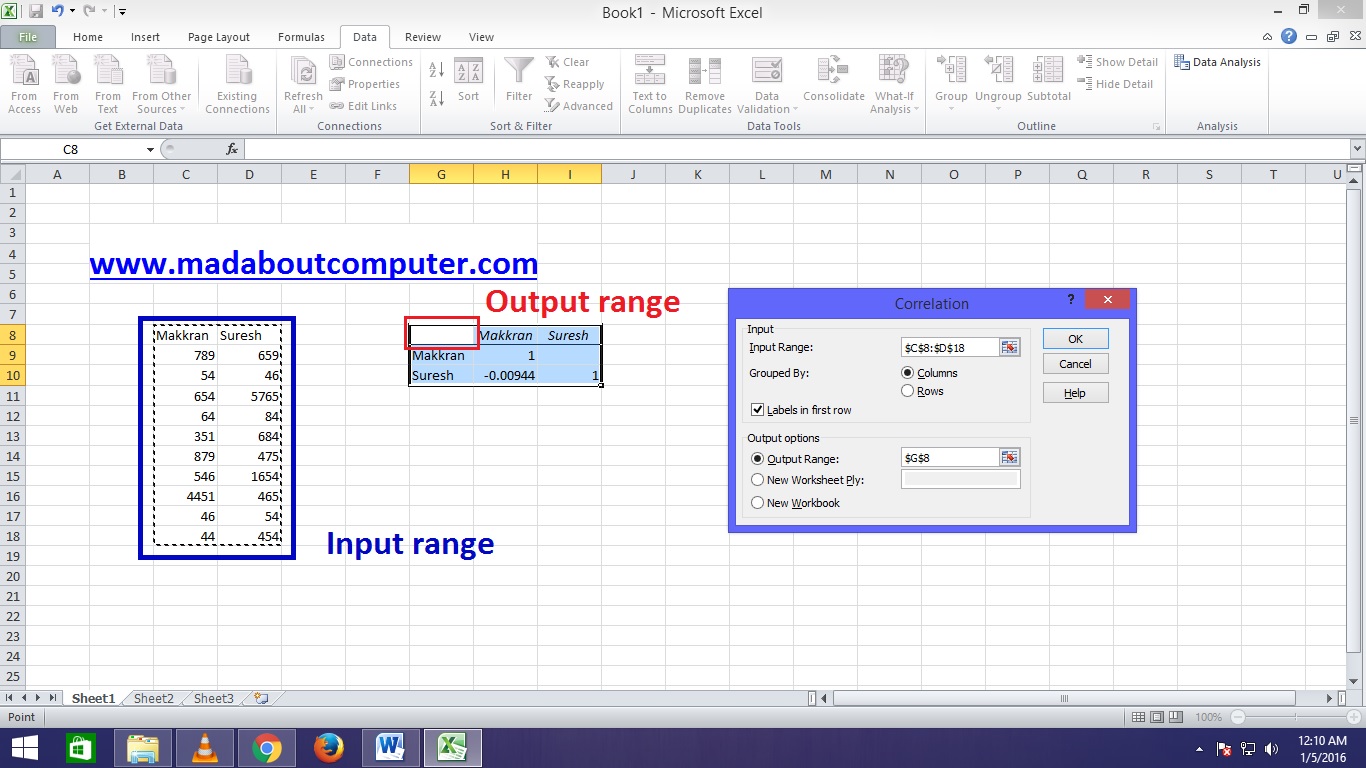The height and width of the screenshot is (768, 1366).
Task: Open the File tab
Action: point(28,37)
